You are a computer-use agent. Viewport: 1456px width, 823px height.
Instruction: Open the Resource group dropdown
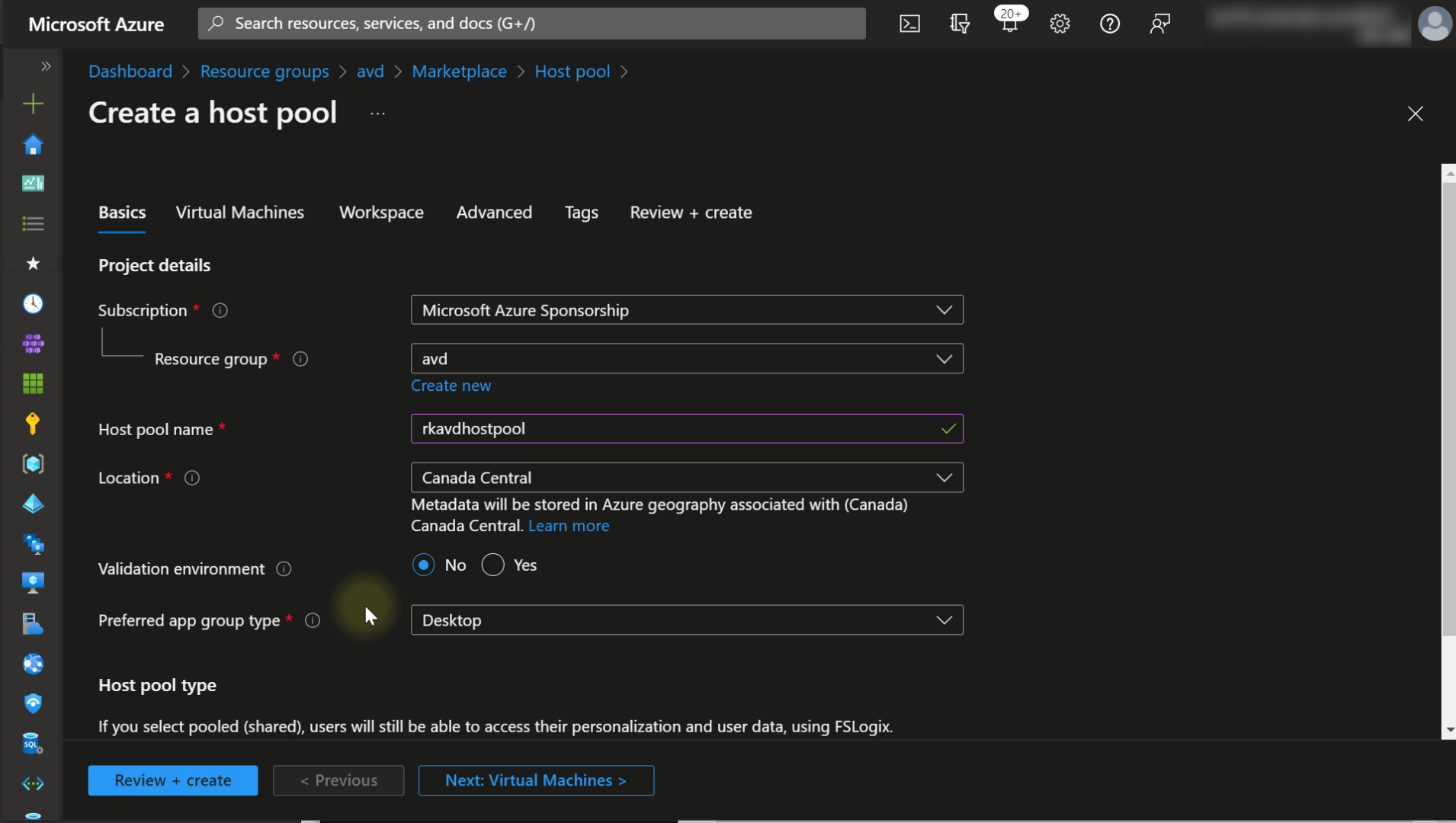[x=686, y=359]
